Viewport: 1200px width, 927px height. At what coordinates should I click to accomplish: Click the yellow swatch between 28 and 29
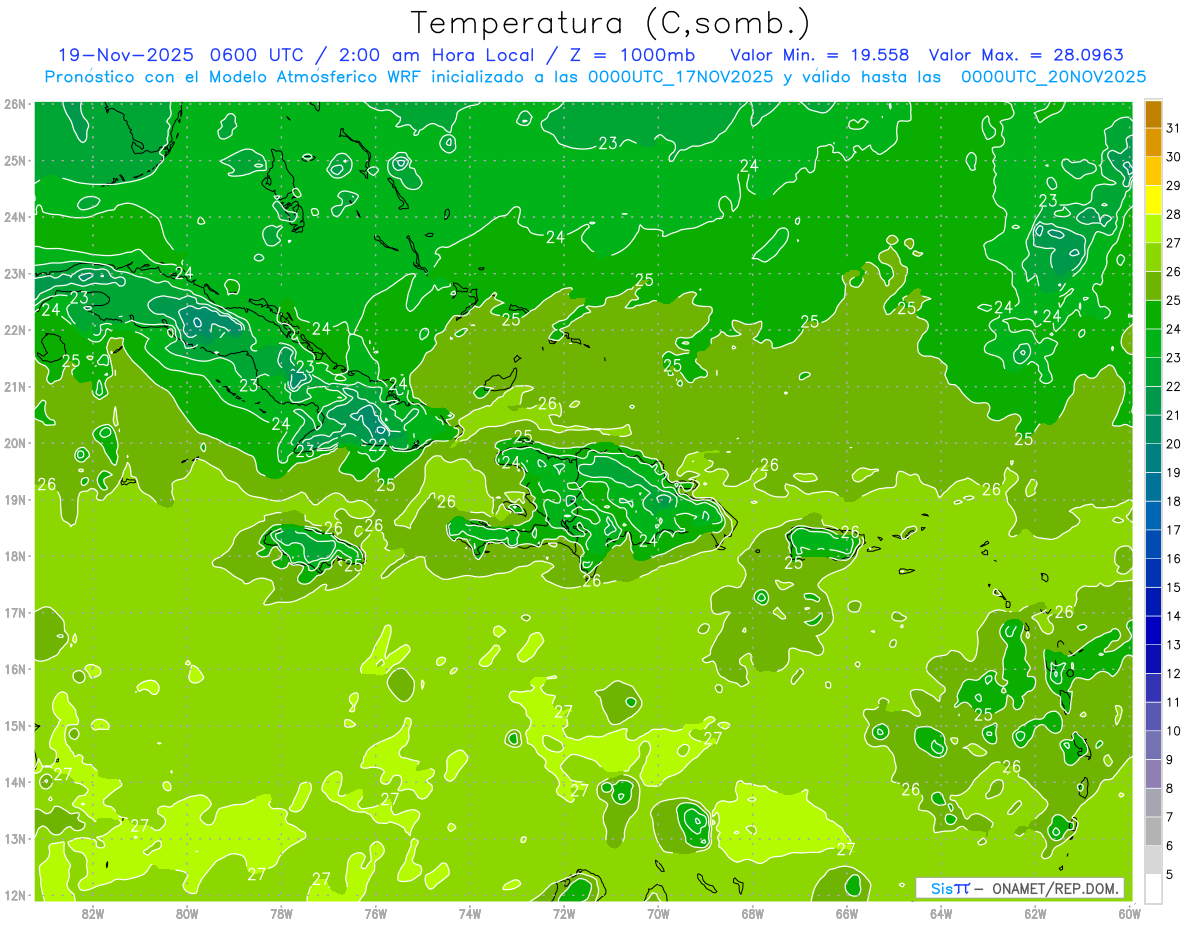tap(1153, 200)
